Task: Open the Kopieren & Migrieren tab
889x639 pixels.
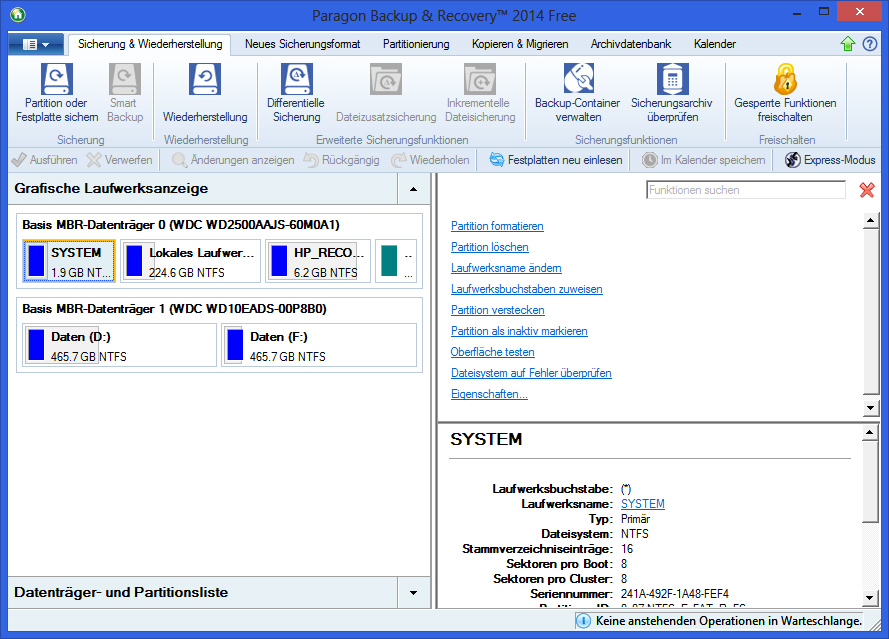Action: tap(520, 44)
